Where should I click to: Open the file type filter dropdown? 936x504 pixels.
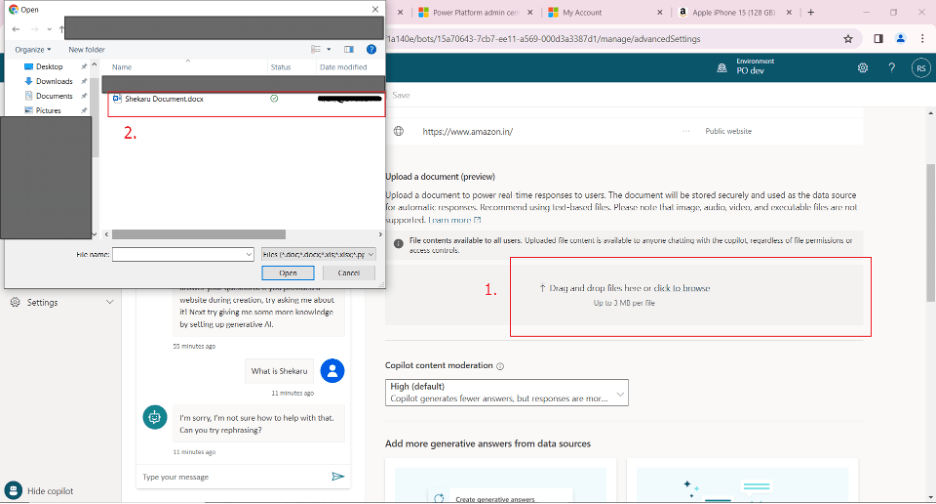318,255
